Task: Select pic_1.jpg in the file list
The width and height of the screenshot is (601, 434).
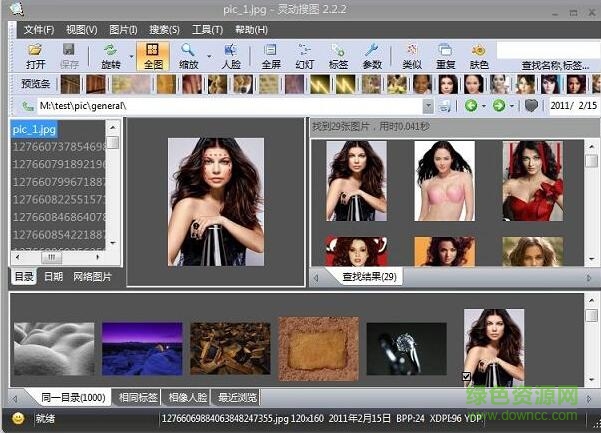Action: coord(35,129)
